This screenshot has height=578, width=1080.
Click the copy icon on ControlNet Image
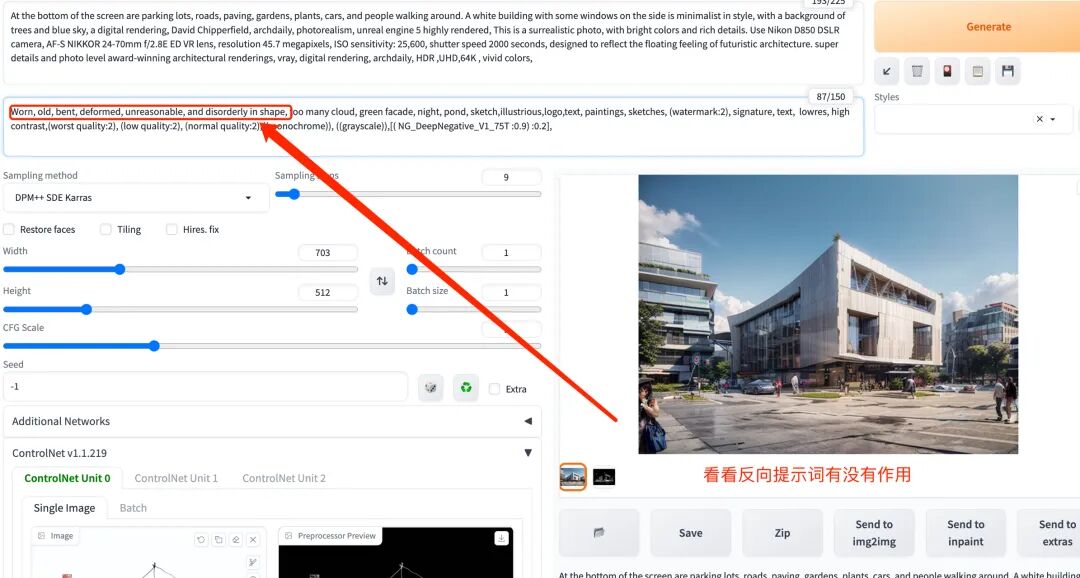[x=218, y=539]
